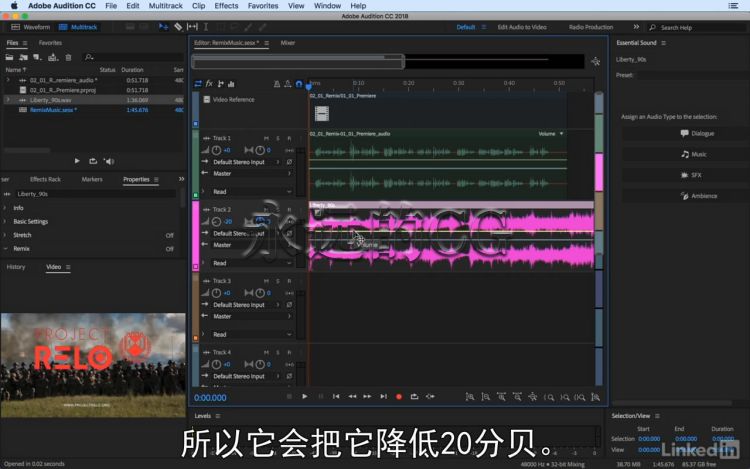750x469 pixels.
Task: Switch to the Effects Rack tab
Action: [45, 179]
